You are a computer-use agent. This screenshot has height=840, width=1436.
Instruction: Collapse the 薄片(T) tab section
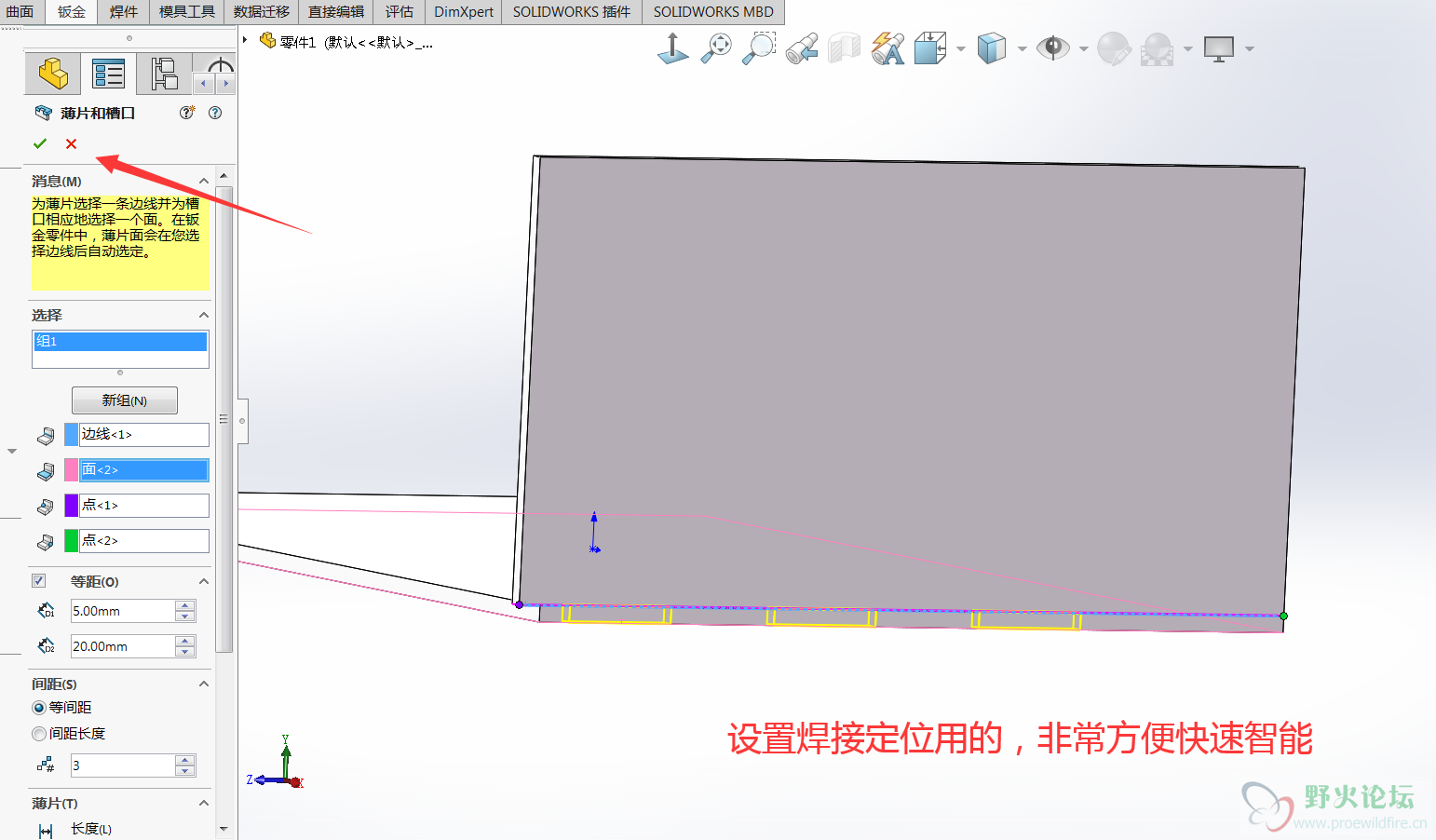[x=204, y=803]
